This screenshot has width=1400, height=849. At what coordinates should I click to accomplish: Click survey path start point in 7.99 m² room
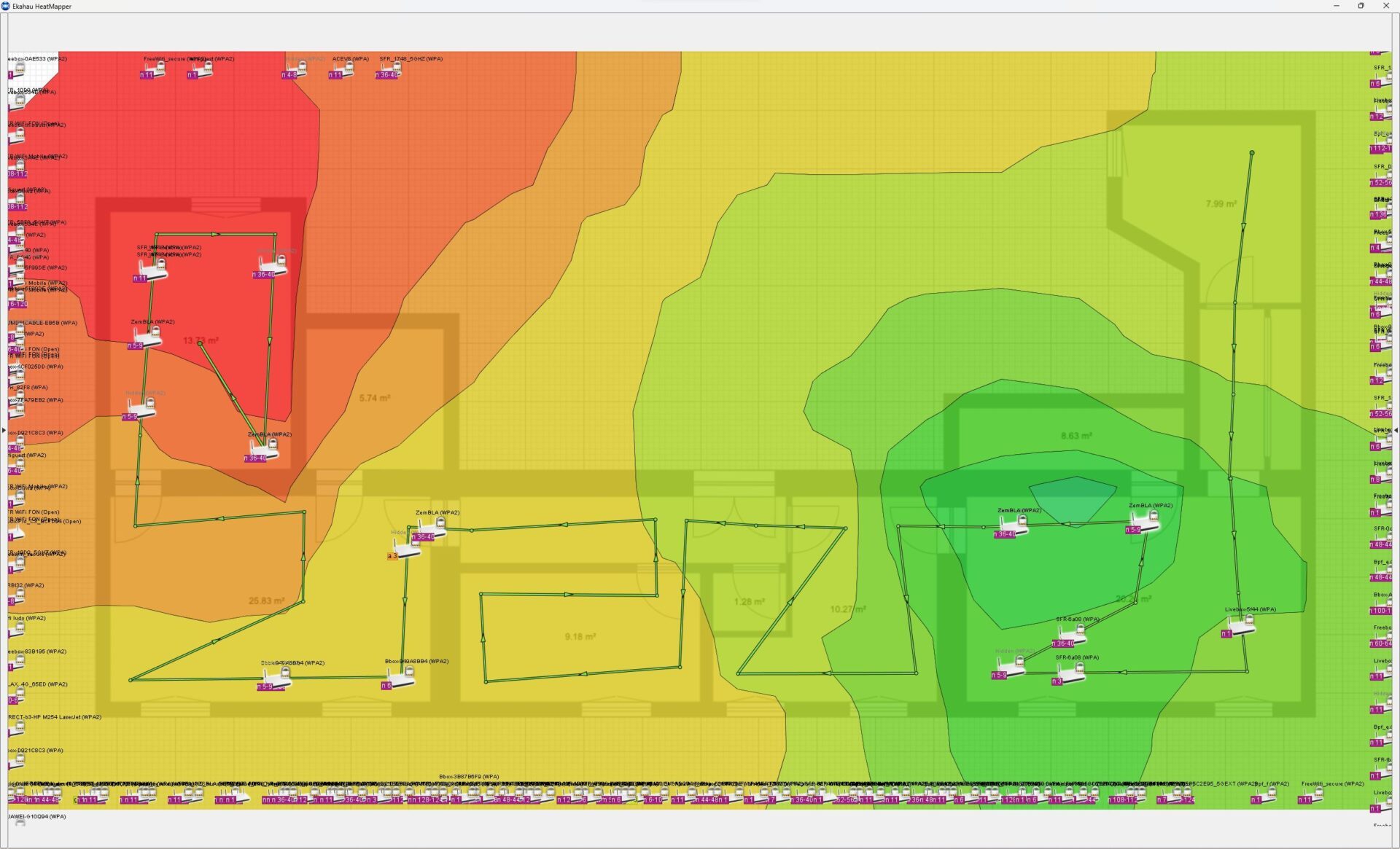click(1252, 153)
